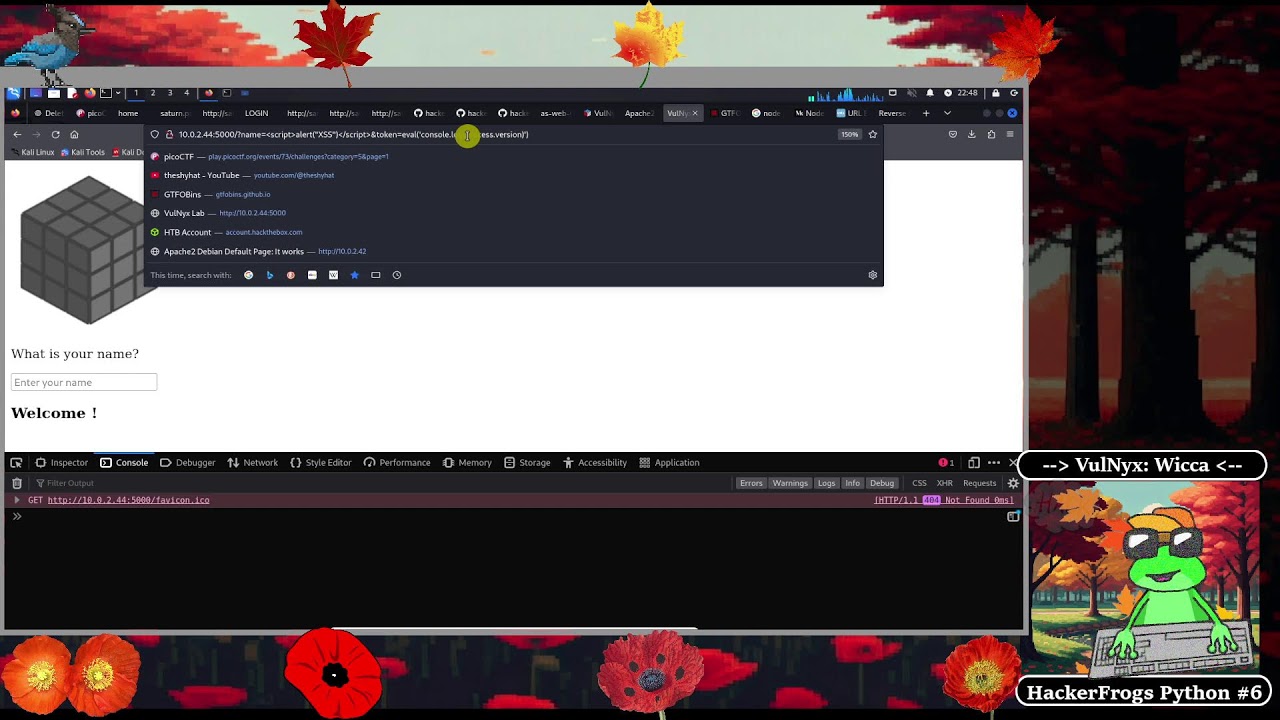Switch to the Performance tab
This screenshot has height=720, width=1280.
397,463
